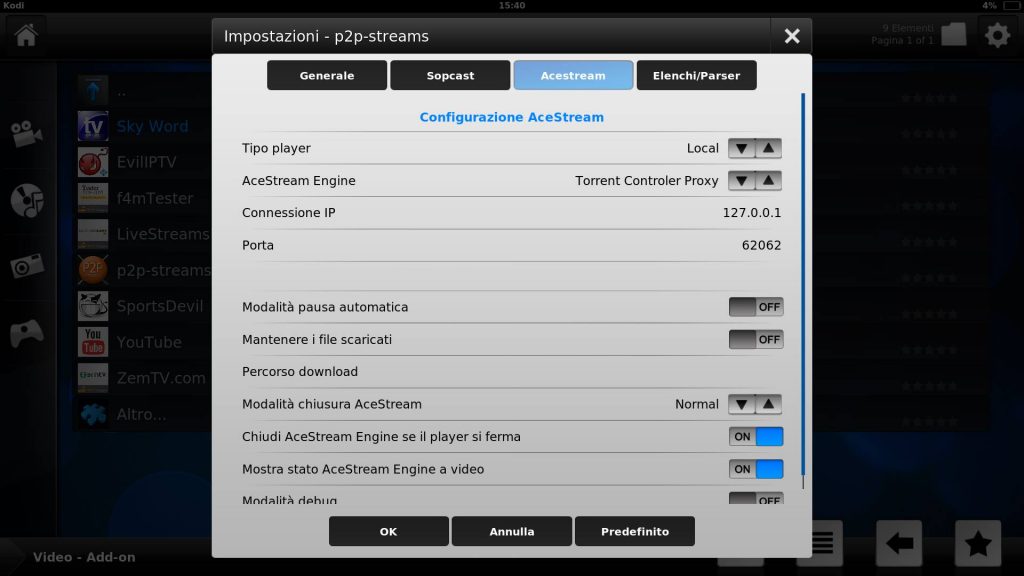Open EvilIPTV in the add-on list
Image resolution: width=1024 pixels, height=576 pixels.
146,162
